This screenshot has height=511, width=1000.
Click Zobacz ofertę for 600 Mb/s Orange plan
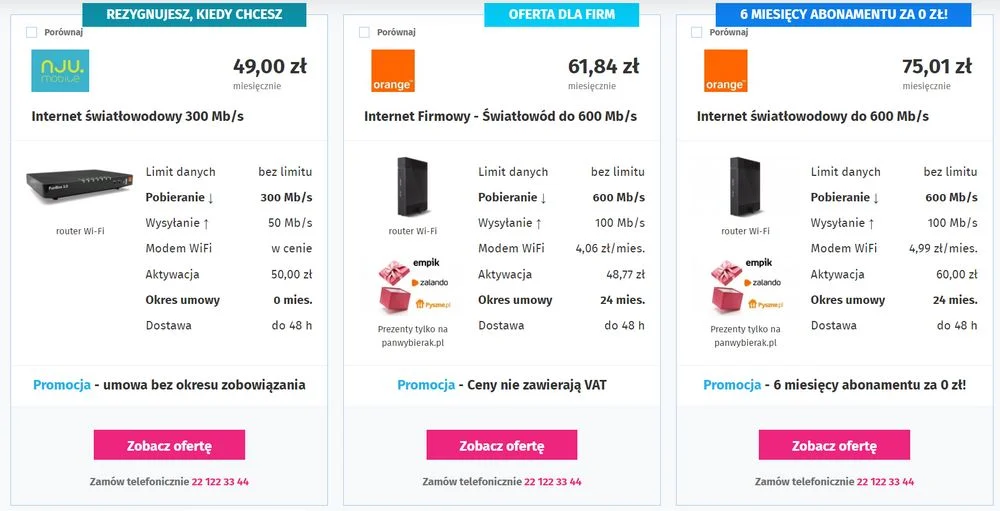coord(834,445)
